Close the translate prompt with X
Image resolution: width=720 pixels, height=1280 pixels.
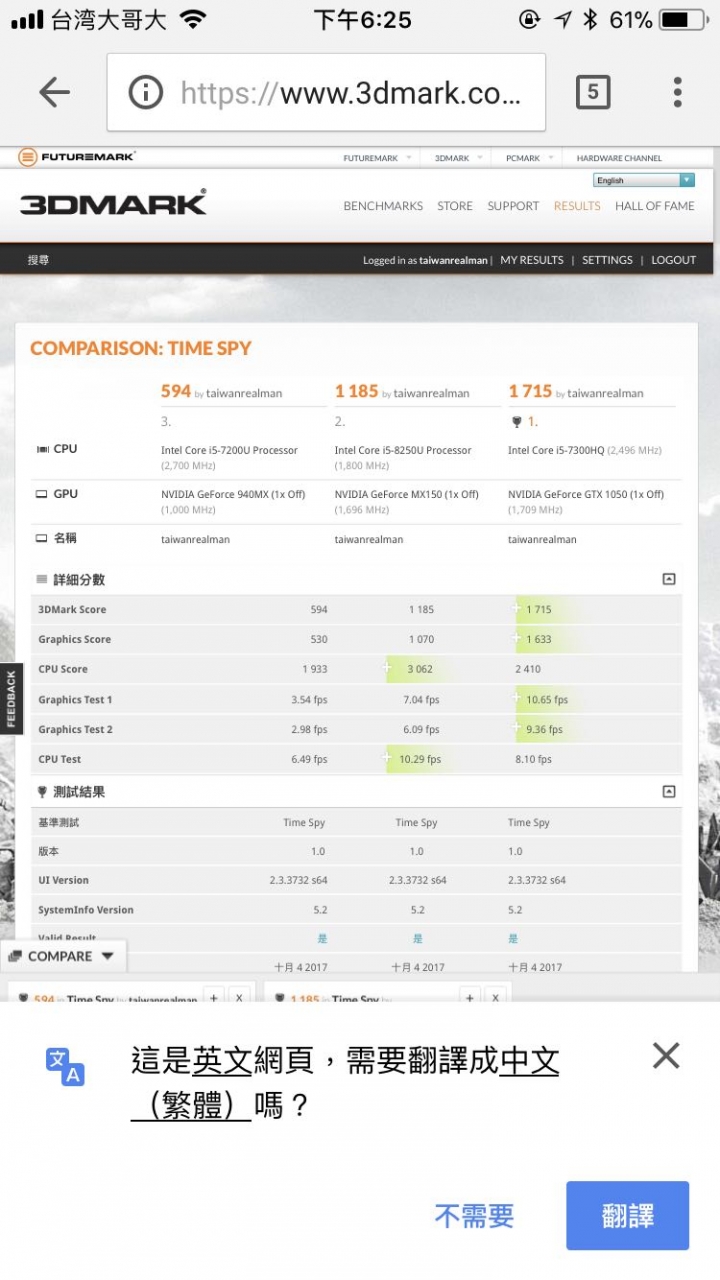coord(665,1055)
